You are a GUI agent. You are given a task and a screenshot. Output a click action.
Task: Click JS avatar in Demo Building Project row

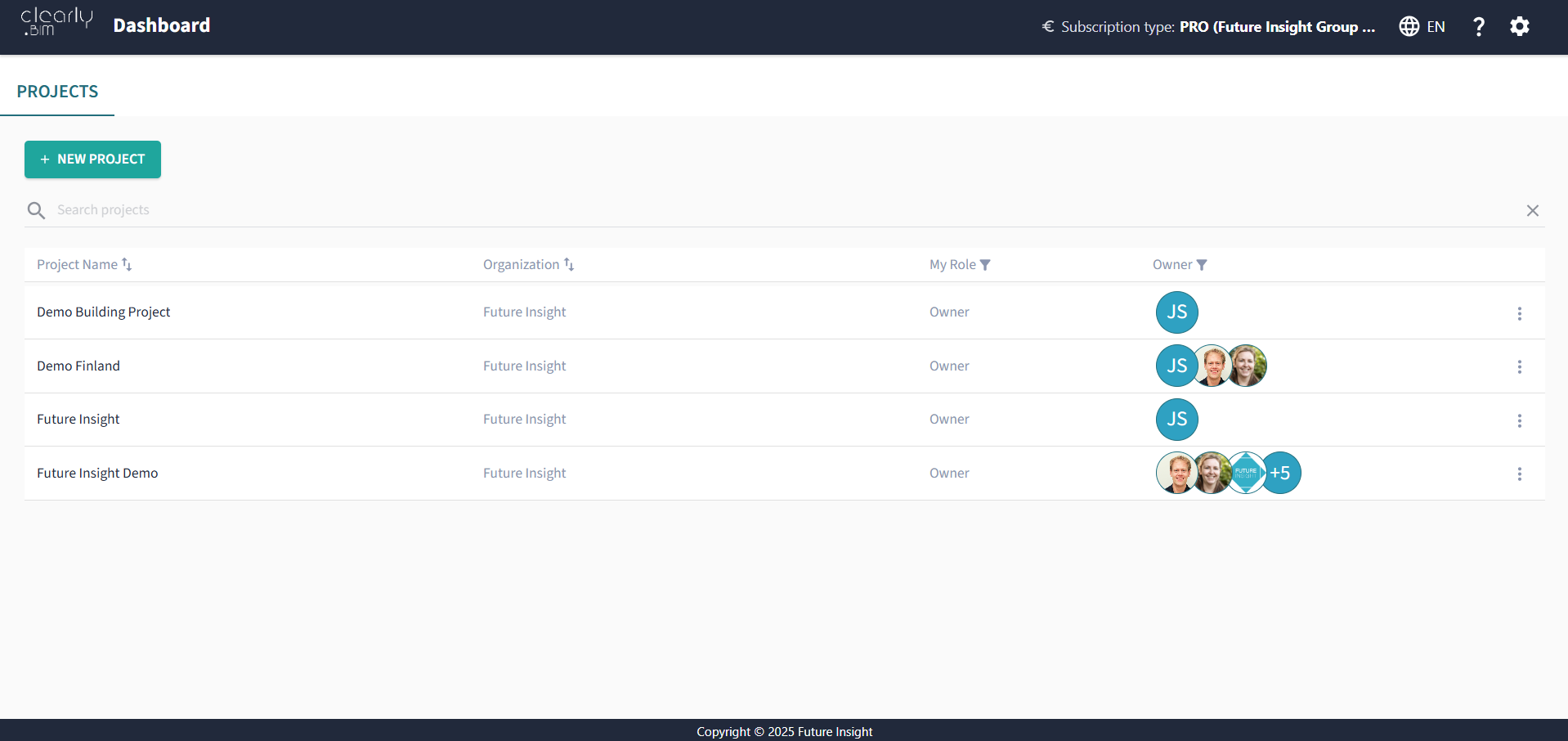point(1176,312)
